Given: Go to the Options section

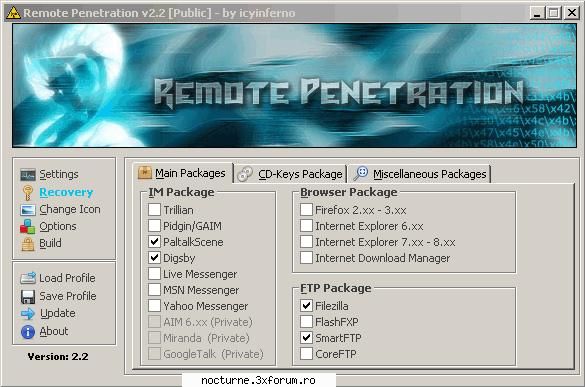Looking at the screenshot, I should coord(58,226).
